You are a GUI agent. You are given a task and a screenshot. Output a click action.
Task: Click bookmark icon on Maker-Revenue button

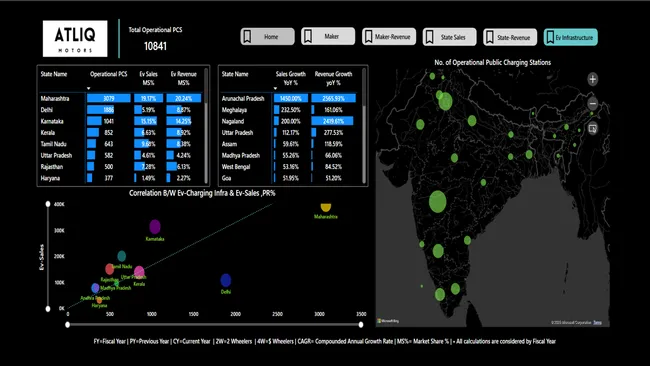pos(368,36)
